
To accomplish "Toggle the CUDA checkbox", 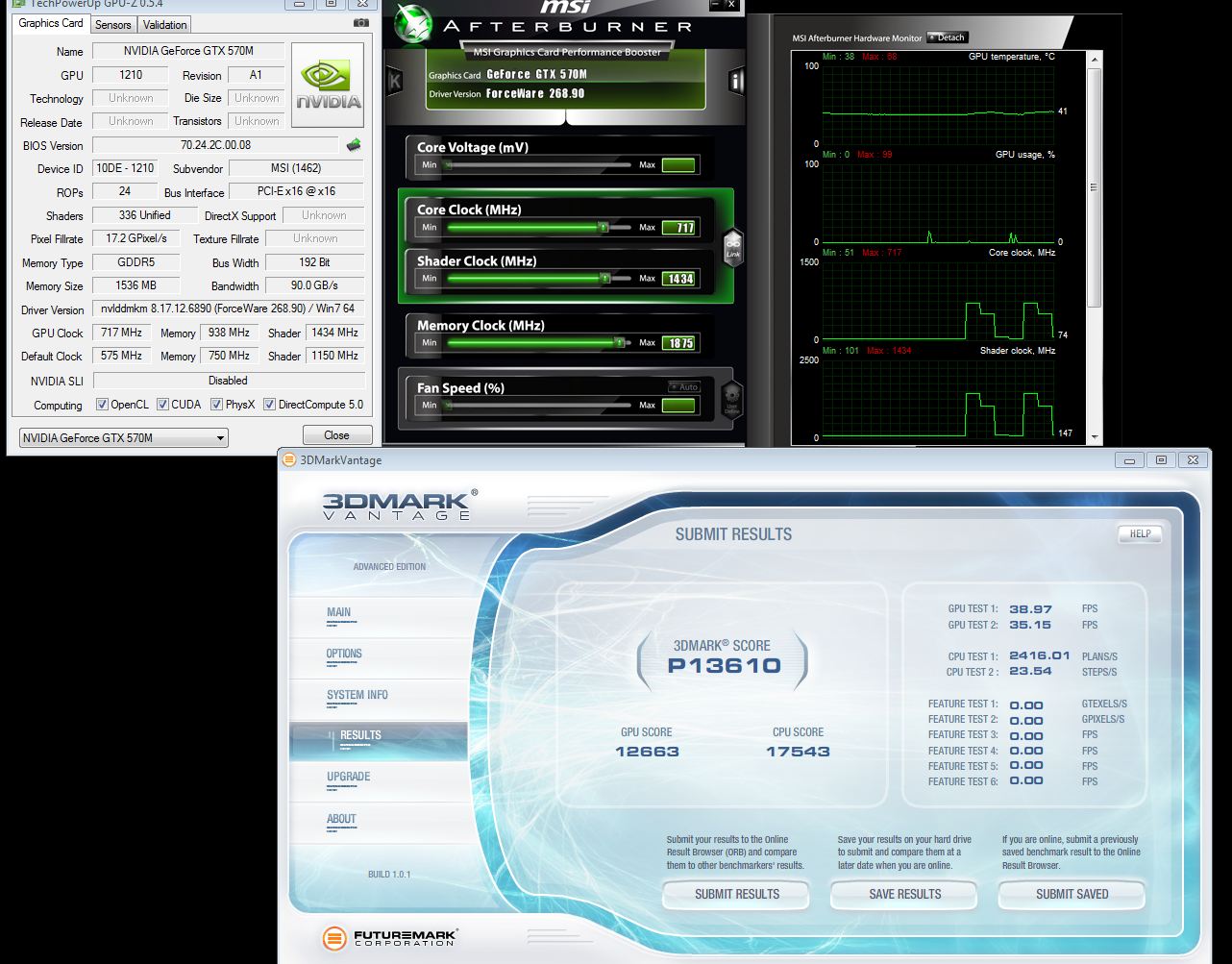I will click(162, 405).
